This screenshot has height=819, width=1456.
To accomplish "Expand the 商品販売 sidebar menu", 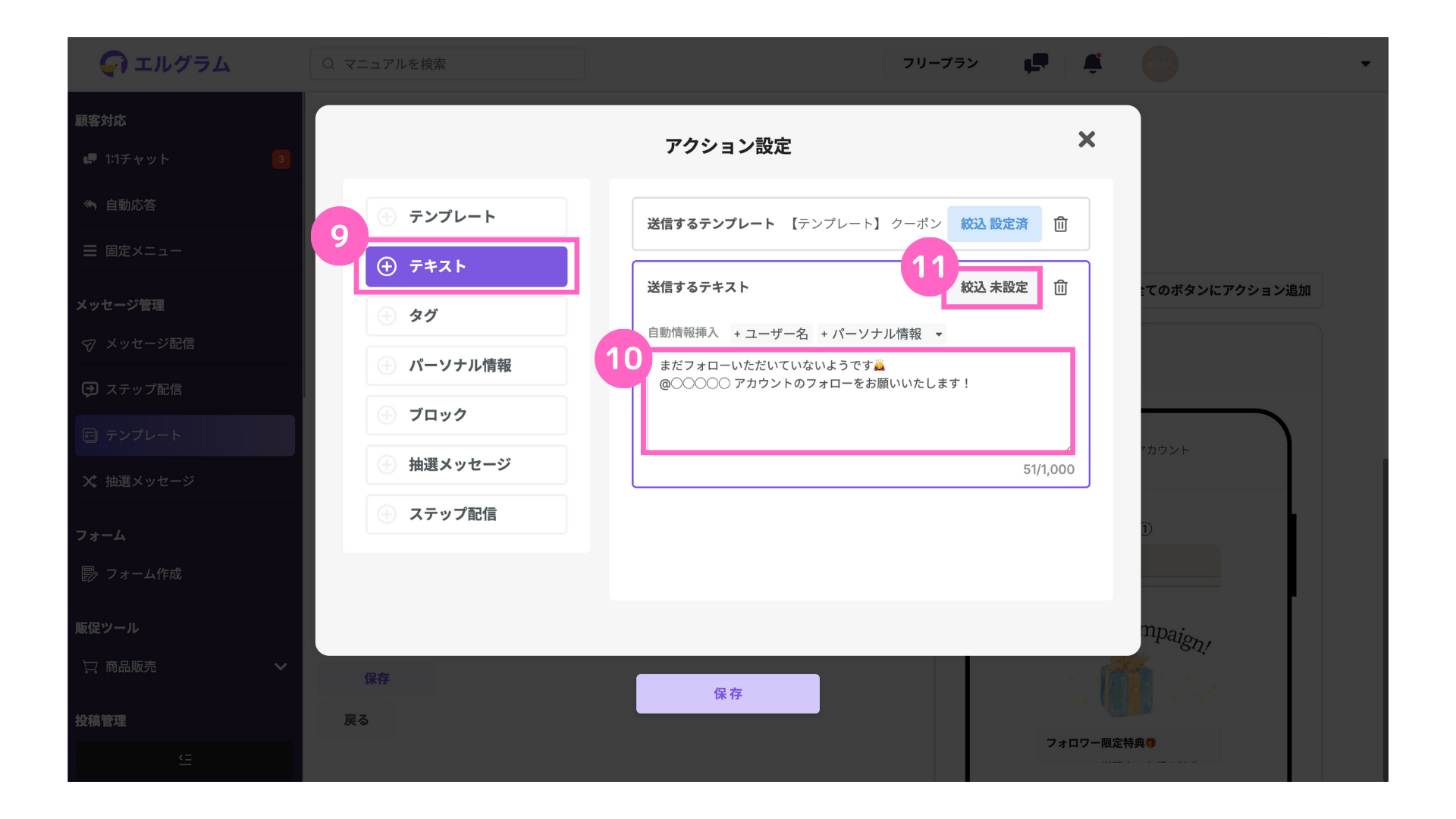I will [280, 667].
